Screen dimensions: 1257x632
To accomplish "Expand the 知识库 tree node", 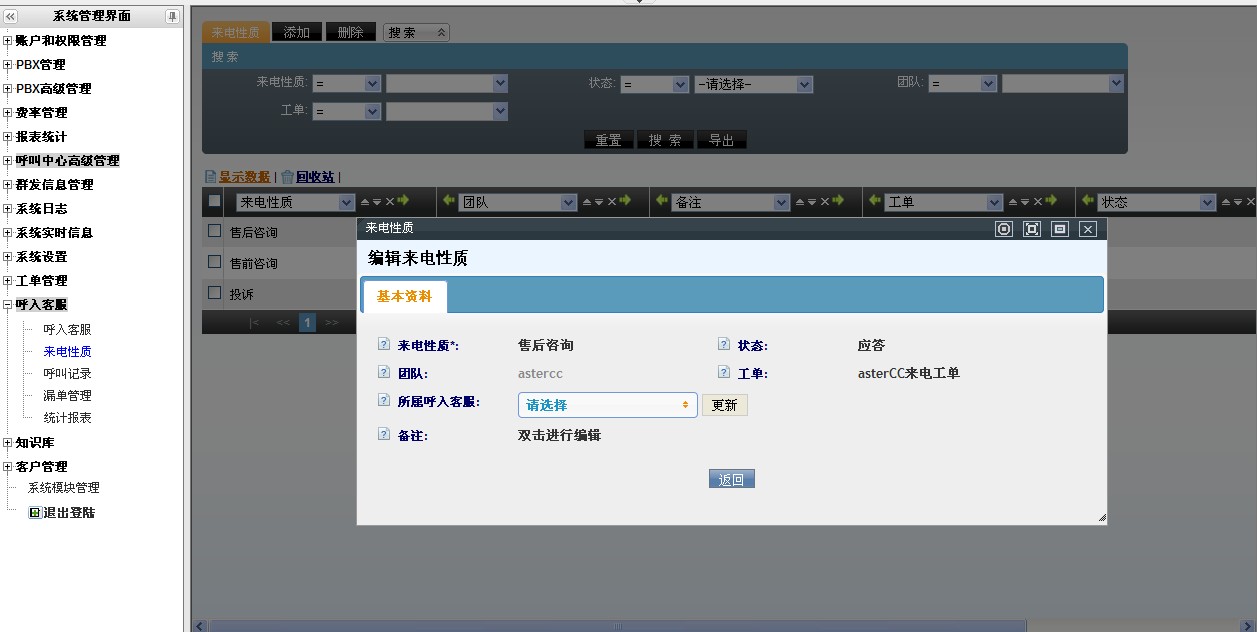I will (8, 443).
